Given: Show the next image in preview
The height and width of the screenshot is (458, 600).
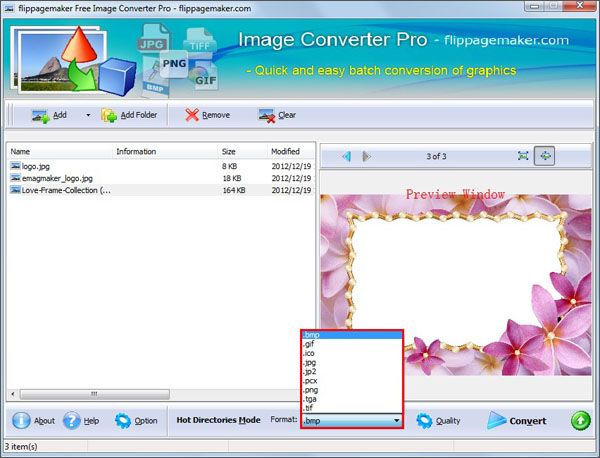Looking at the screenshot, I should point(367,156).
